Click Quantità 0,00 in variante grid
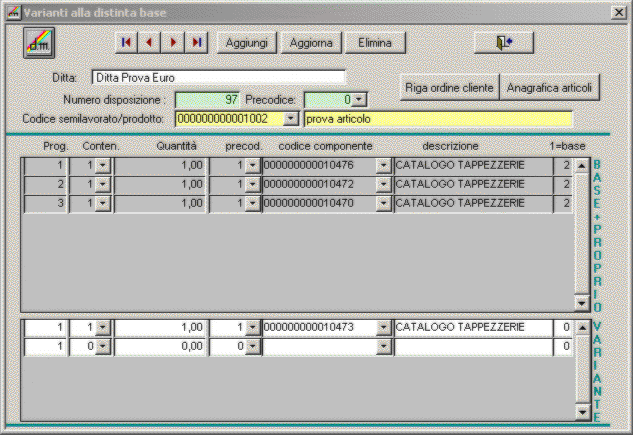The image size is (633, 435). tap(160, 346)
